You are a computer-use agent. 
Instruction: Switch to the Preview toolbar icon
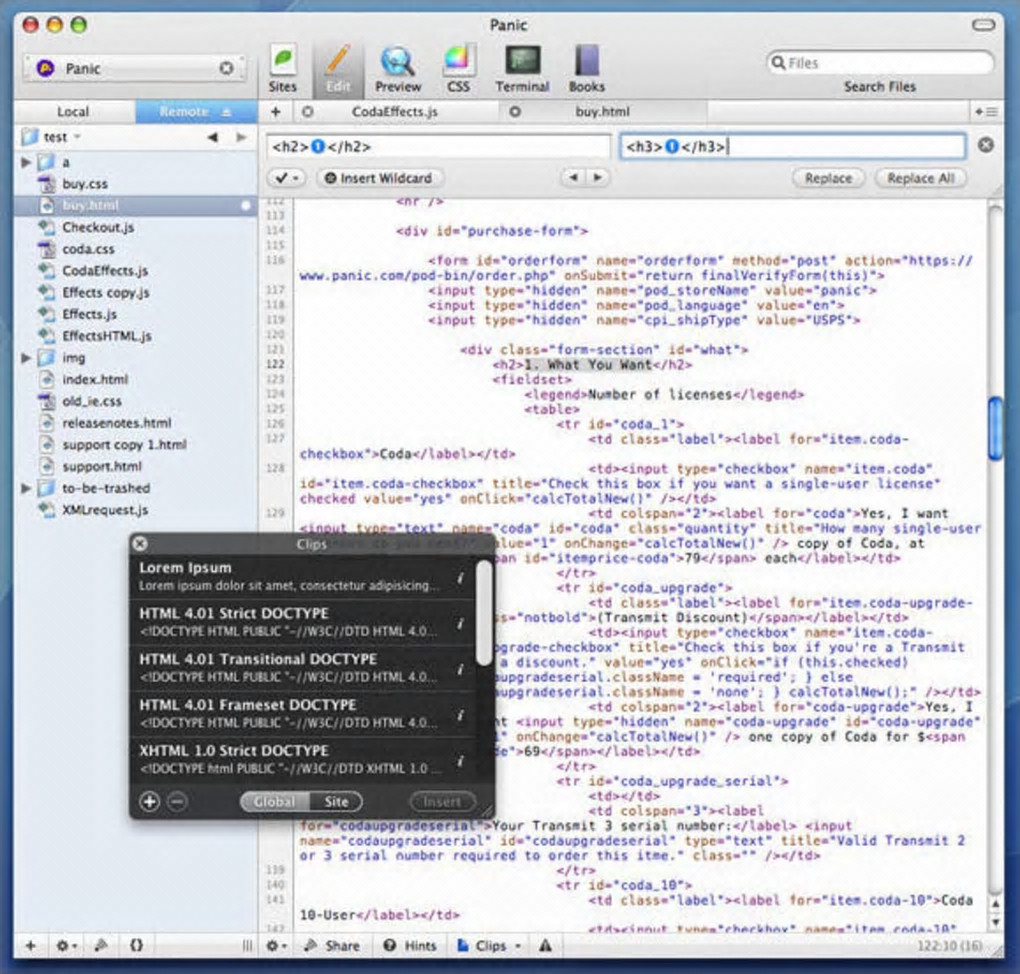point(397,62)
